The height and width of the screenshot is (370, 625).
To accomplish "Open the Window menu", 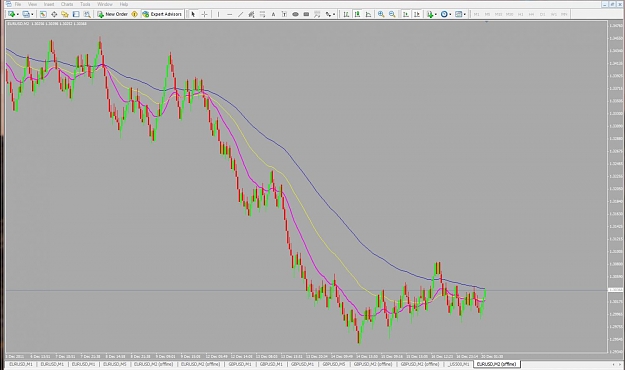I will pos(105,4).
